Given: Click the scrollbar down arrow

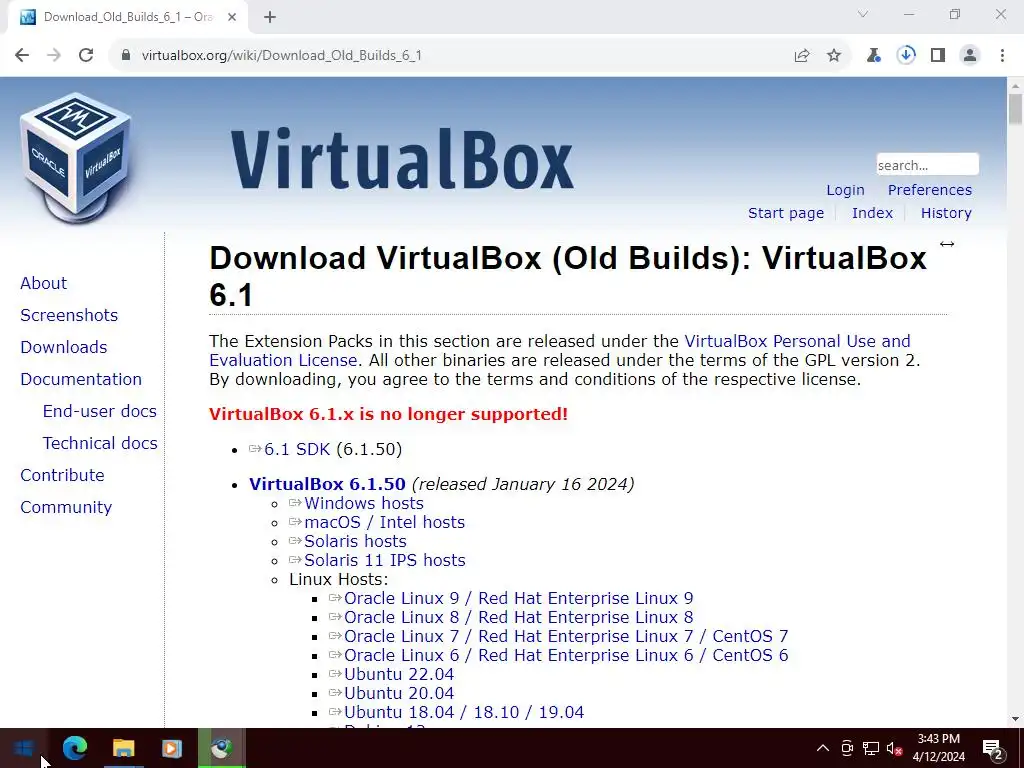Looking at the screenshot, I should click(1015, 719).
